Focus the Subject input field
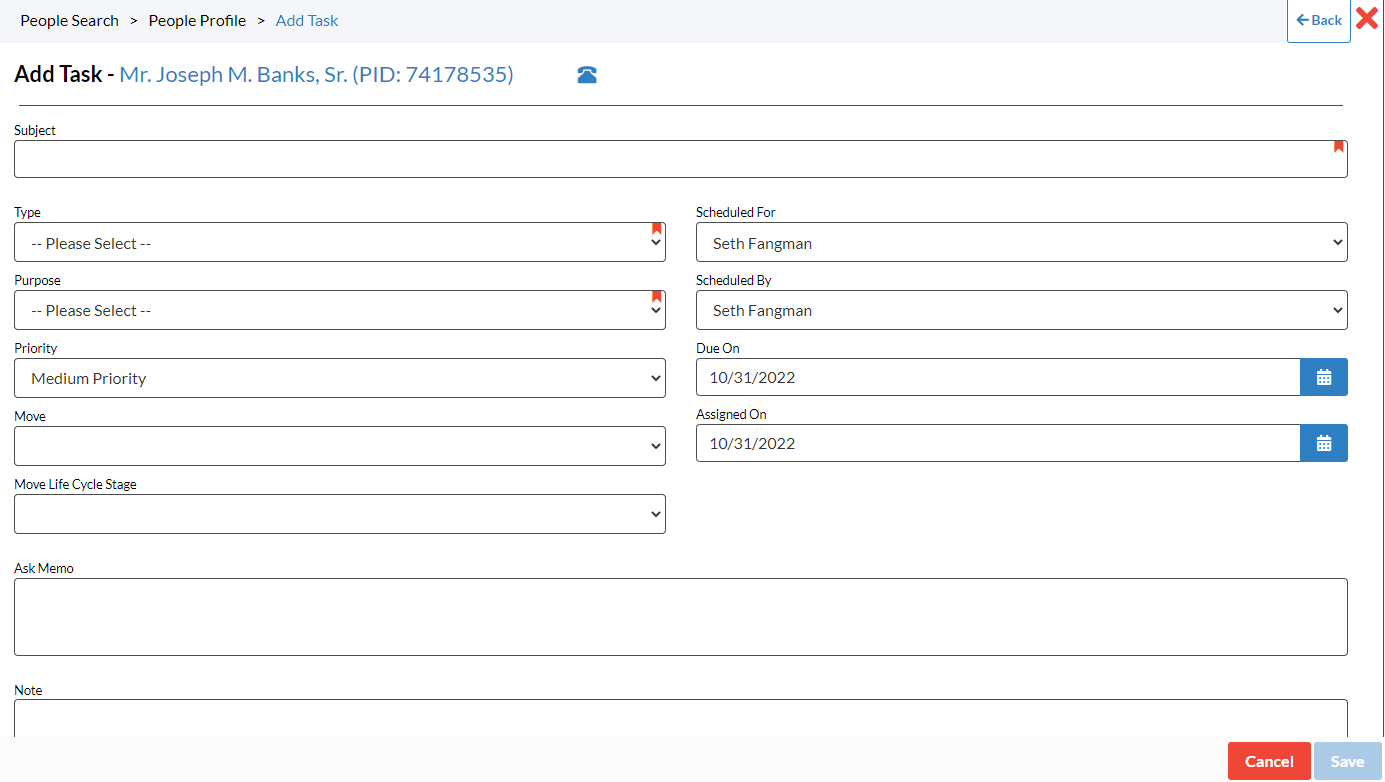The width and height of the screenshot is (1385, 782). pyautogui.click(x=681, y=159)
